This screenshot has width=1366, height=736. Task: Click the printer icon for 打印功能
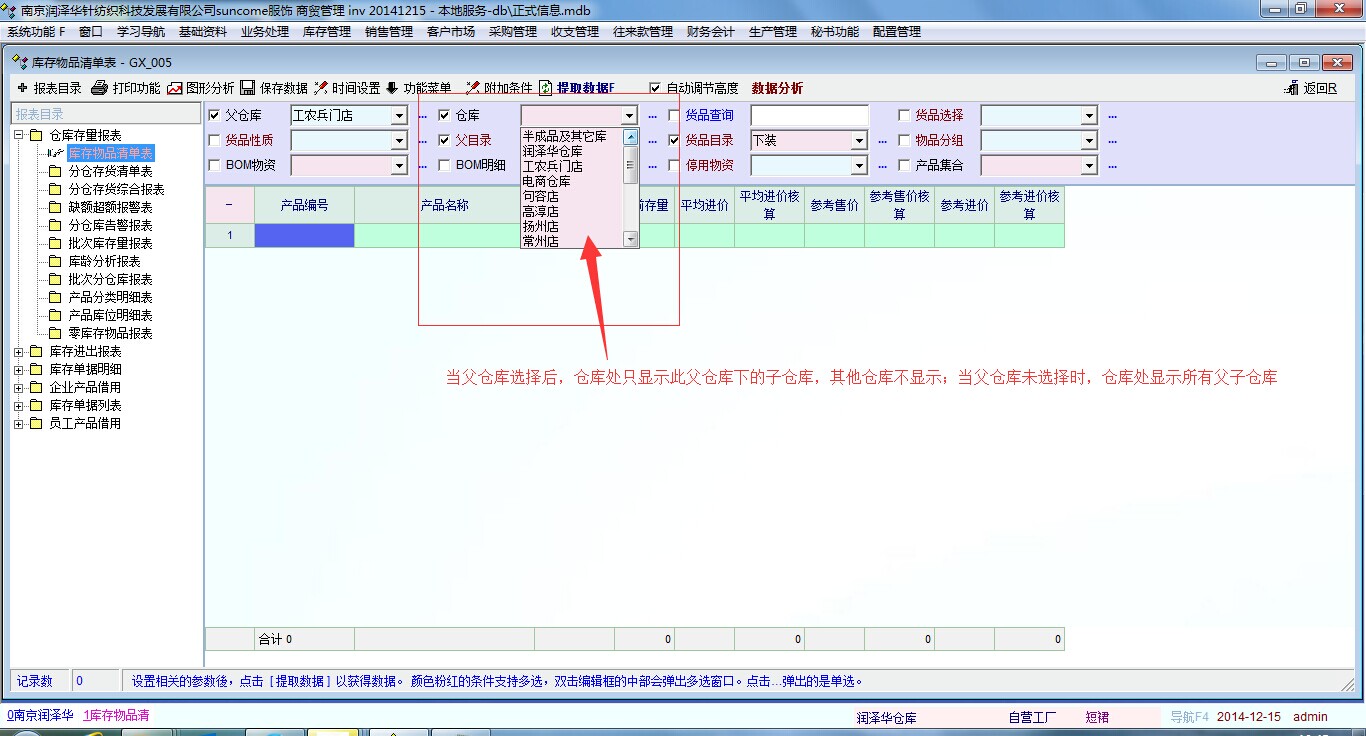pyautogui.click(x=99, y=88)
